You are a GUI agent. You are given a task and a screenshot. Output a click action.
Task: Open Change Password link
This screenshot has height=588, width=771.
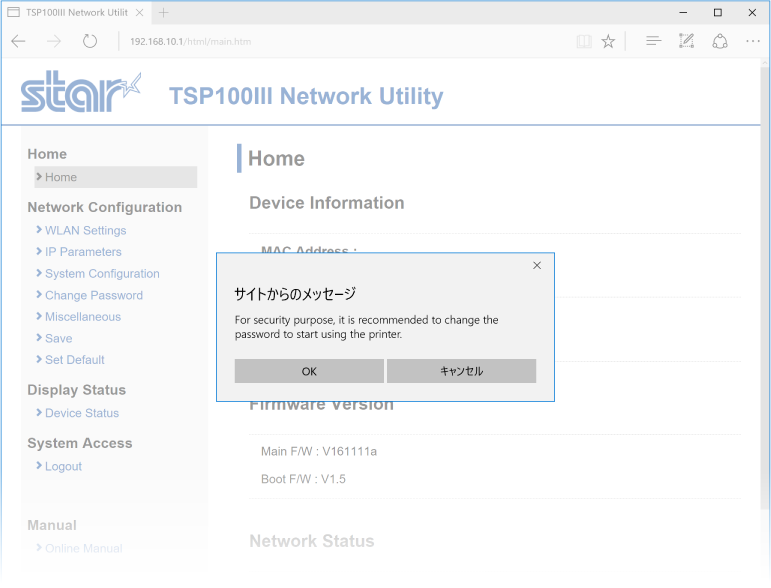click(x=94, y=295)
